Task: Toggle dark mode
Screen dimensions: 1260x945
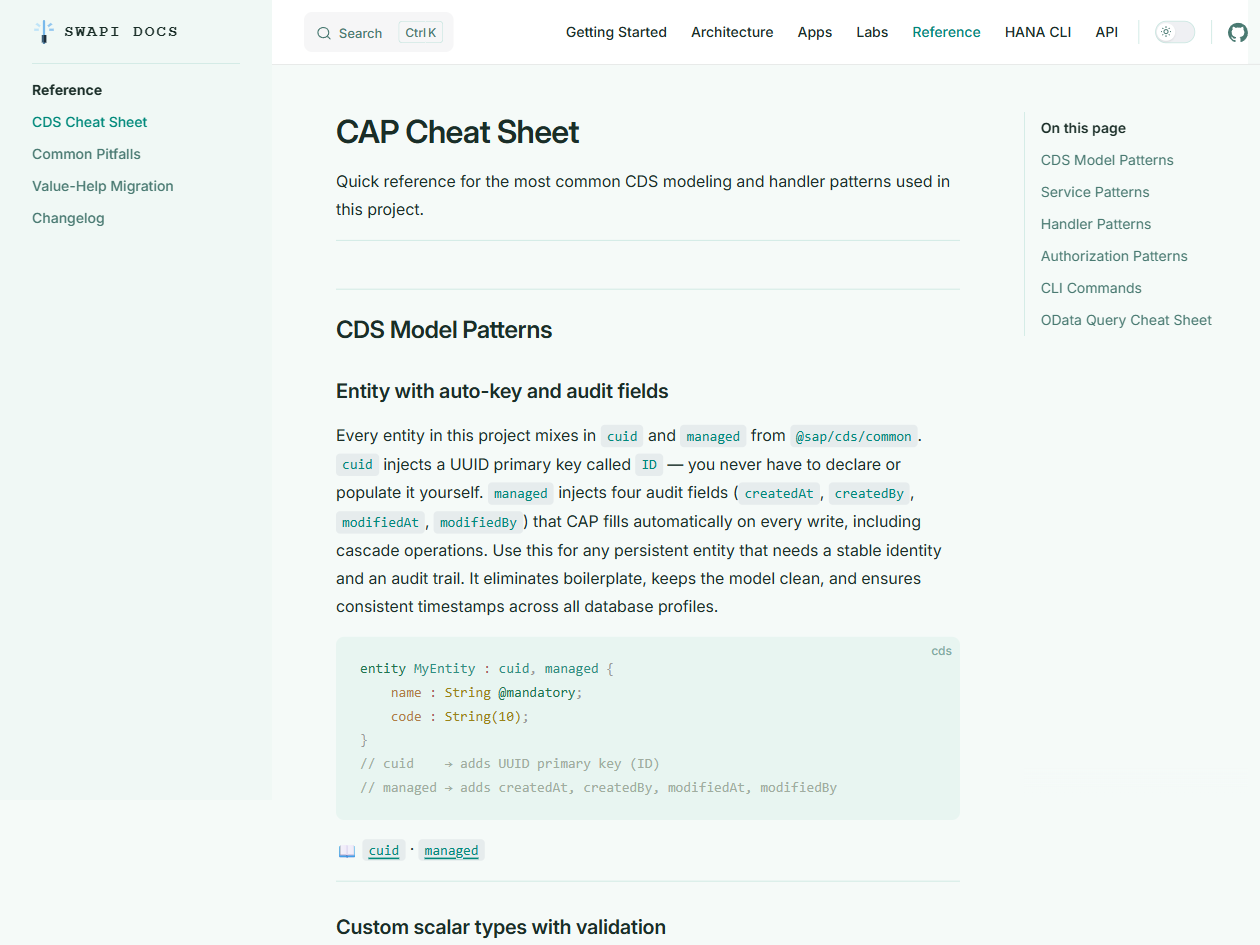Action: (1174, 31)
